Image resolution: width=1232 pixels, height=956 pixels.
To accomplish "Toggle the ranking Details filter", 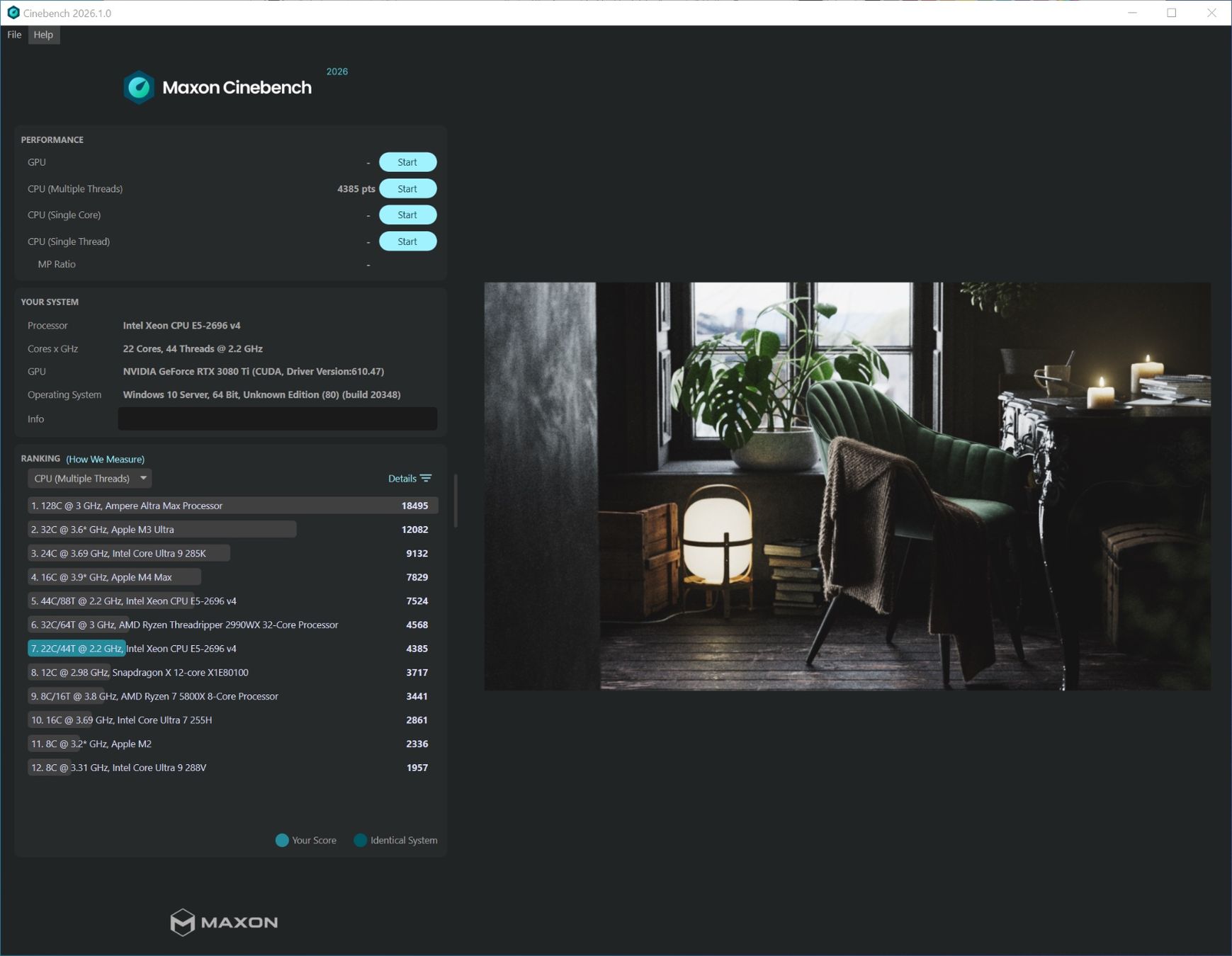I will (x=409, y=479).
